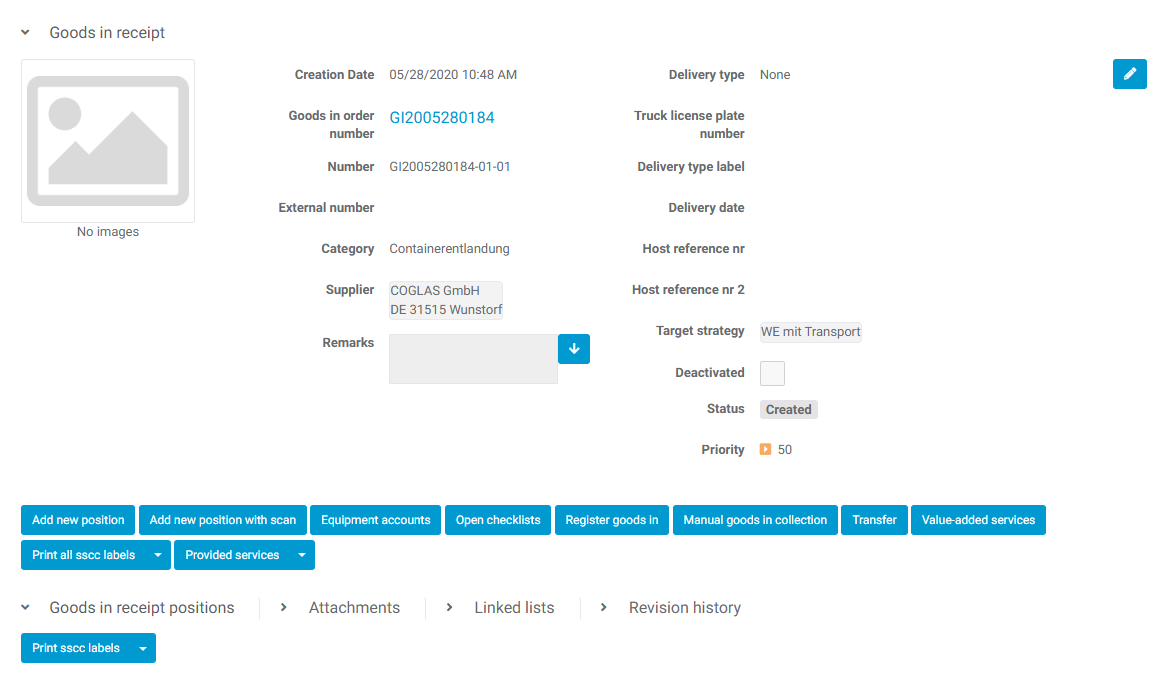This screenshot has height=679, width=1168.
Task: Open the Provided services dropdown arrow
Action: point(302,555)
